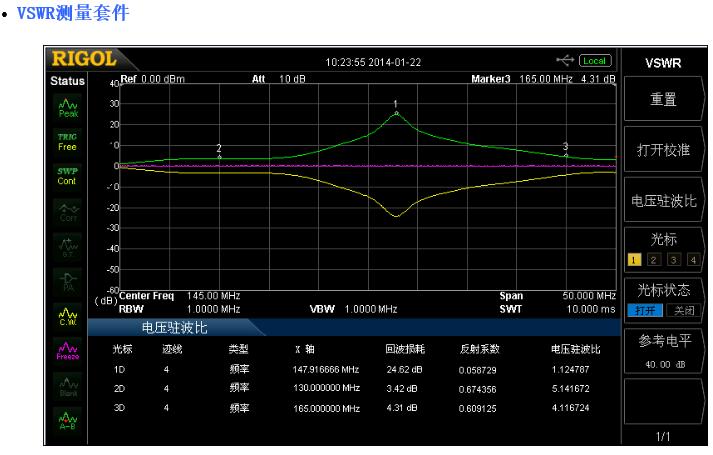This screenshot has width=713, height=455.
Task: Turn marker state on with 打开
Action: pyautogui.click(x=643, y=310)
